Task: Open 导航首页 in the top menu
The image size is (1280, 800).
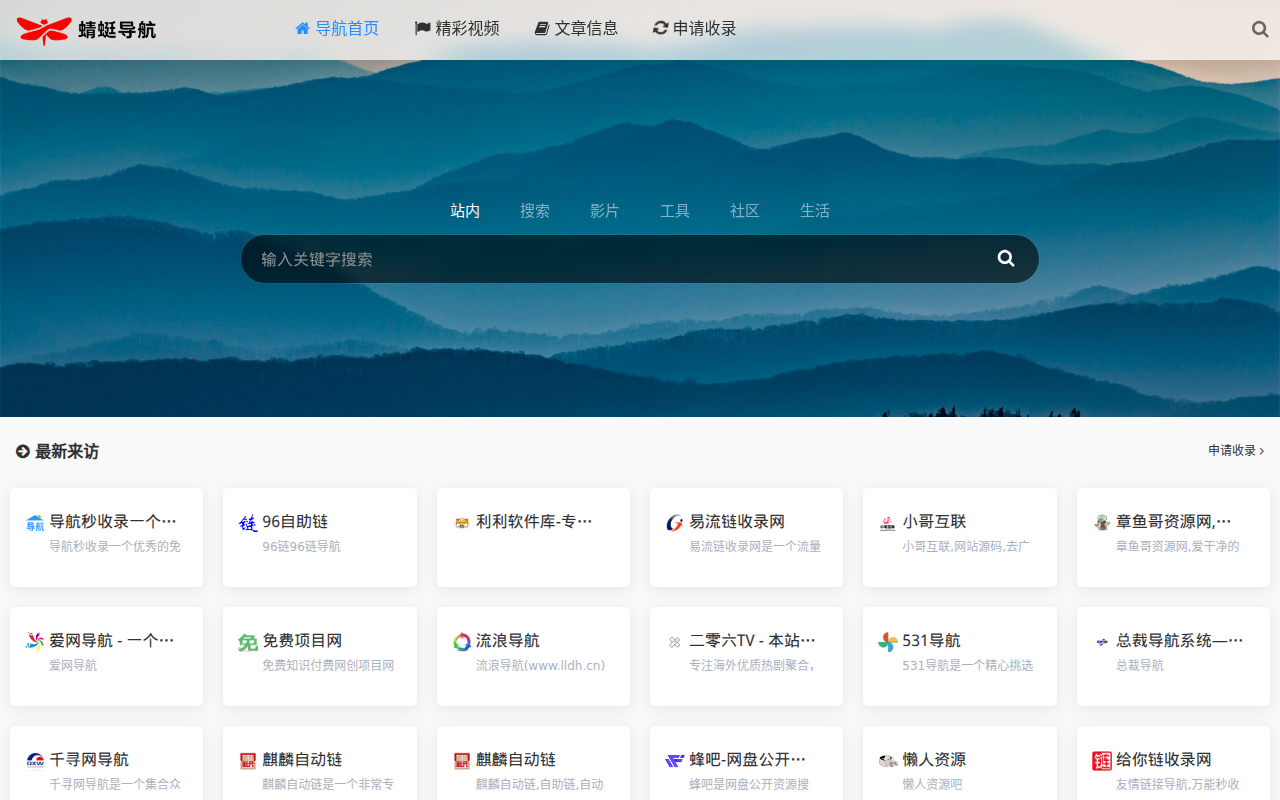Action: point(337,29)
